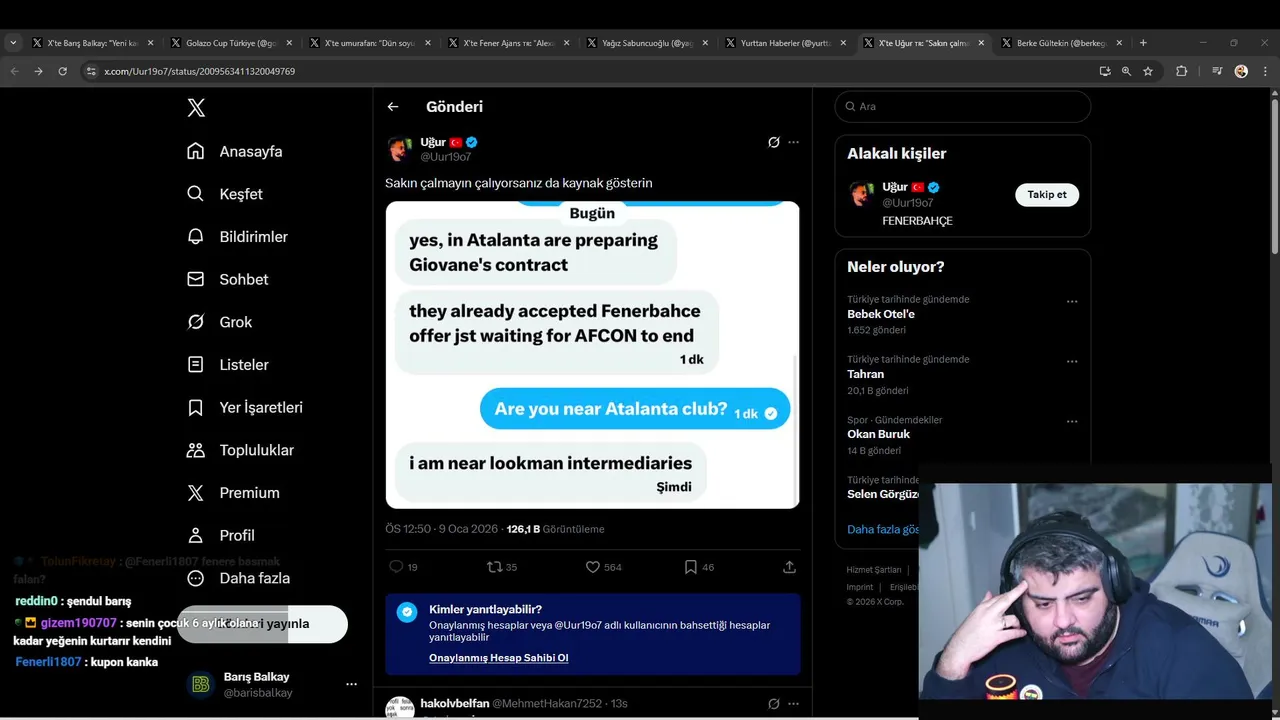Viewport: 1280px width, 720px height.
Task: Open more options for Bebek Otel'e trend
Action: coord(1072,301)
